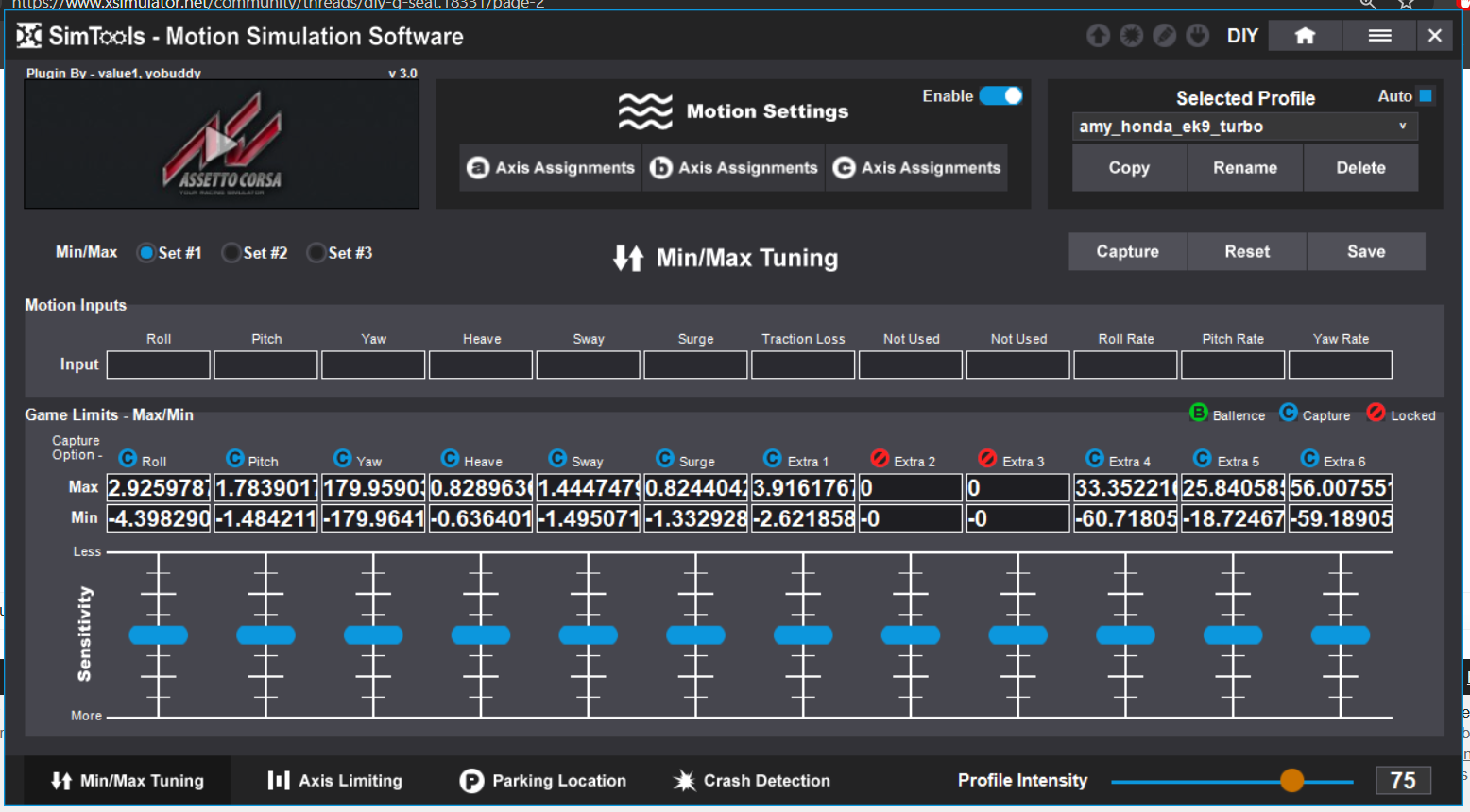Open the hamburger menu in title bar
The height and width of the screenshot is (812, 1470).
click(x=1379, y=36)
